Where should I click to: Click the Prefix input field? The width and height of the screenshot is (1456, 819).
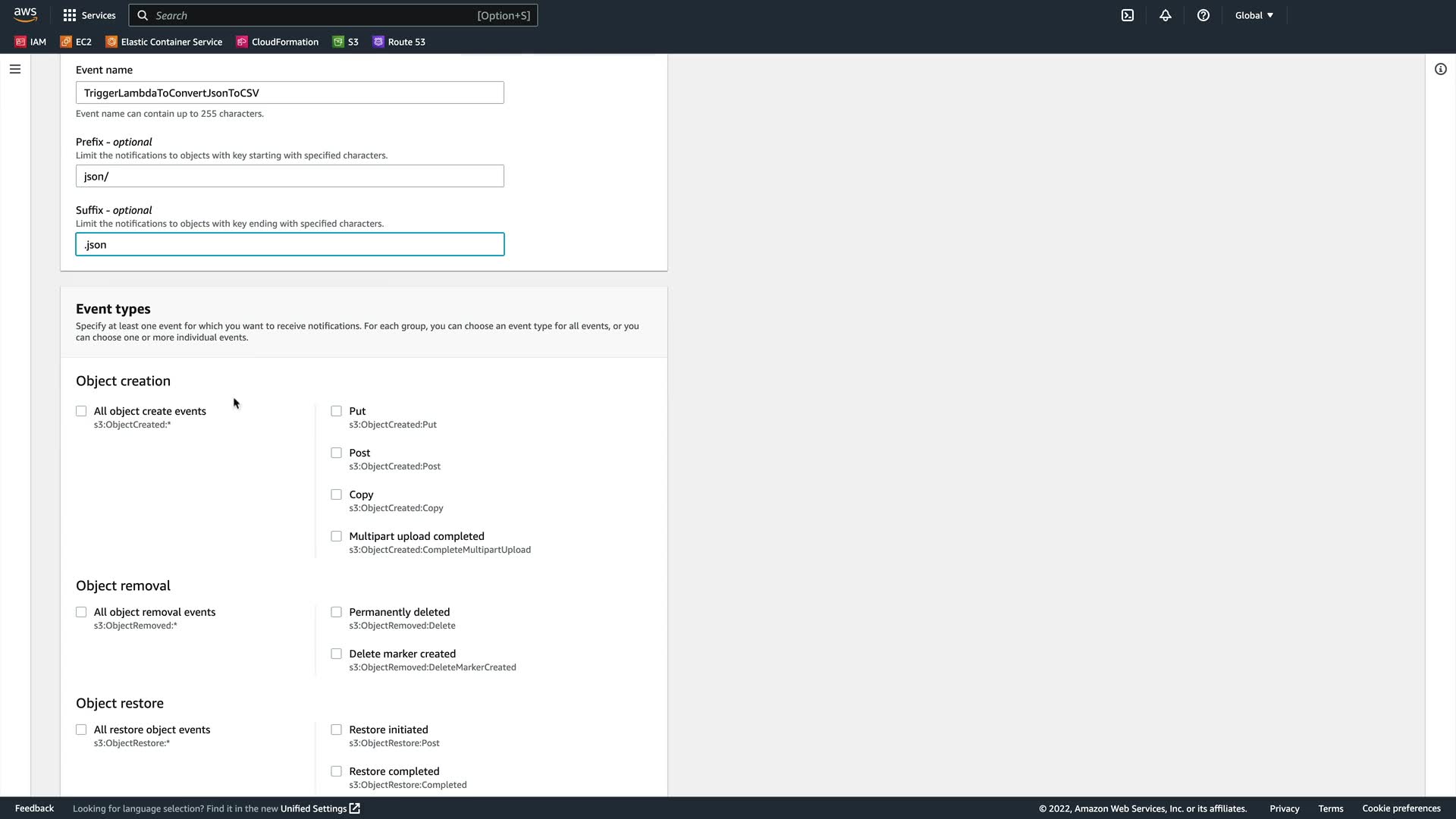coord(290,176)
